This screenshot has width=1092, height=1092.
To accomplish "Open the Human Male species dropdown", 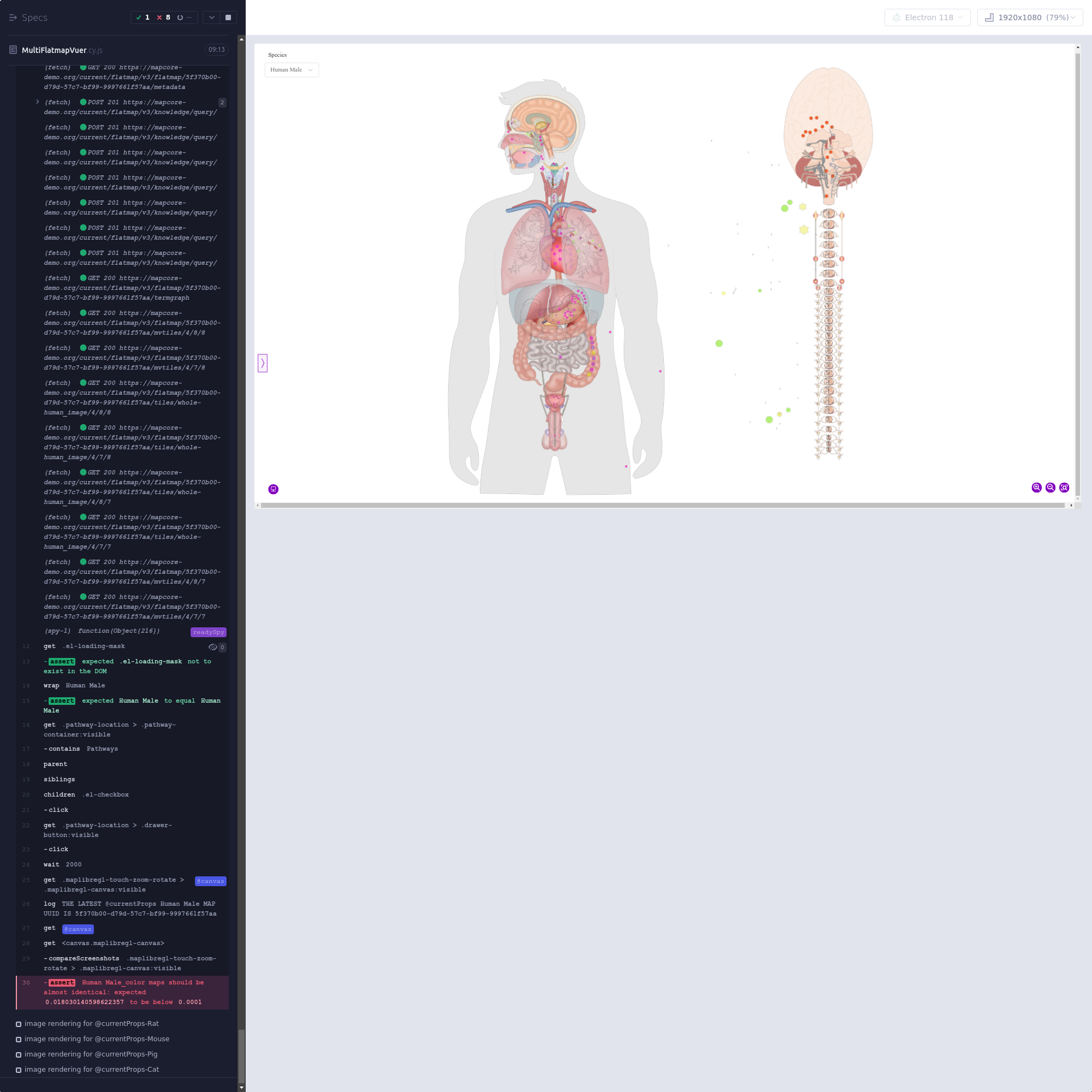I will pyautogui.click(x=291, y=69).
